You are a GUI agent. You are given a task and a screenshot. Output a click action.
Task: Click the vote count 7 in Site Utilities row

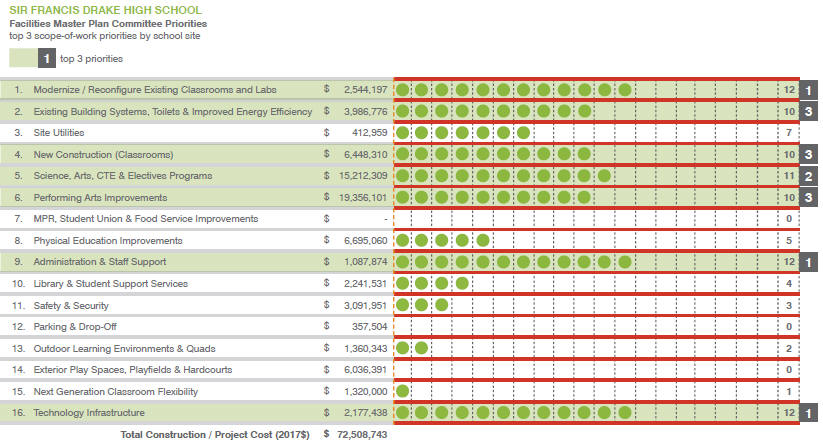pyautogui.click(x=789, y=133)
